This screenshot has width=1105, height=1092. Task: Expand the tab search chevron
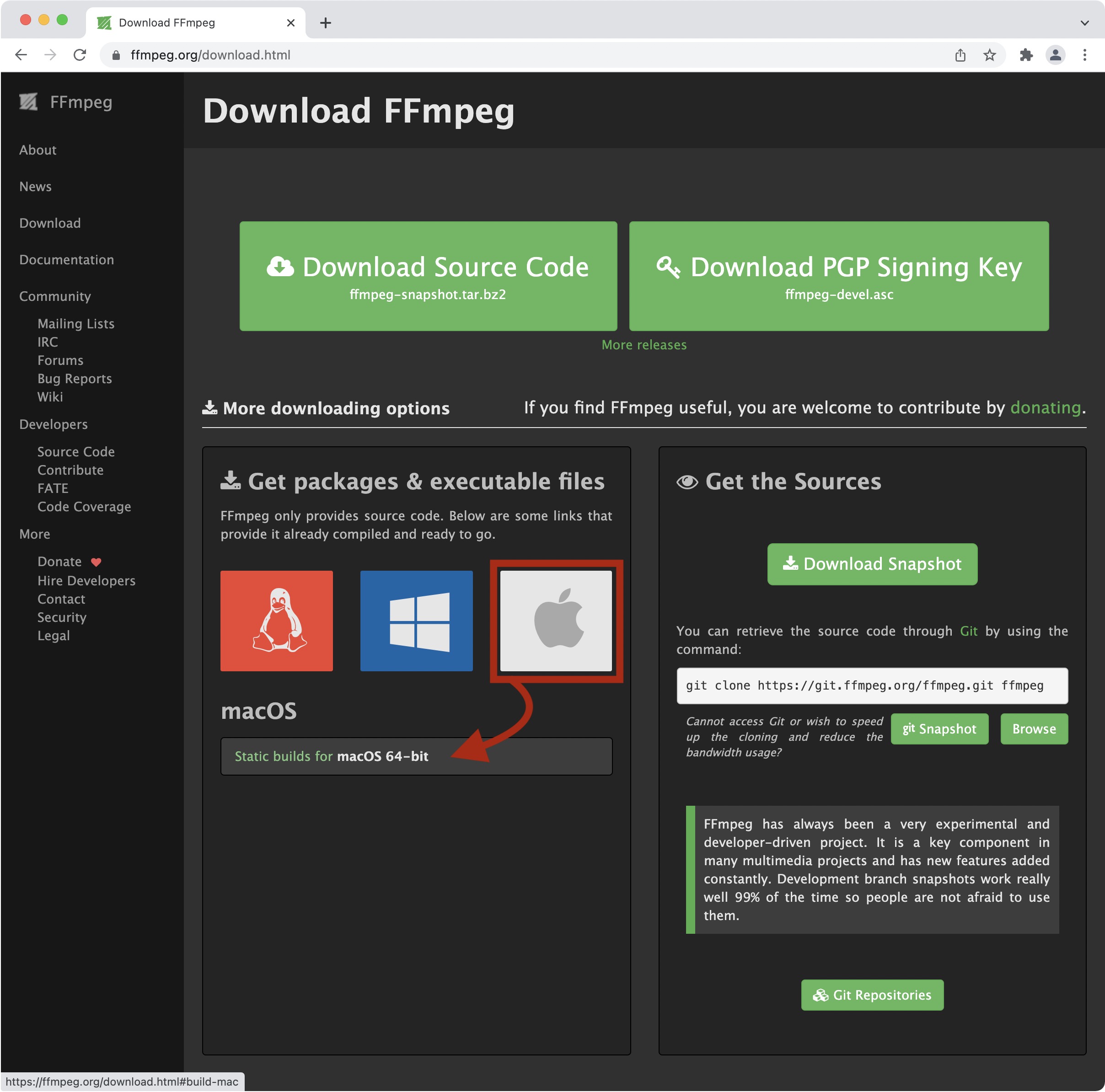click(x=1084, y=23)
